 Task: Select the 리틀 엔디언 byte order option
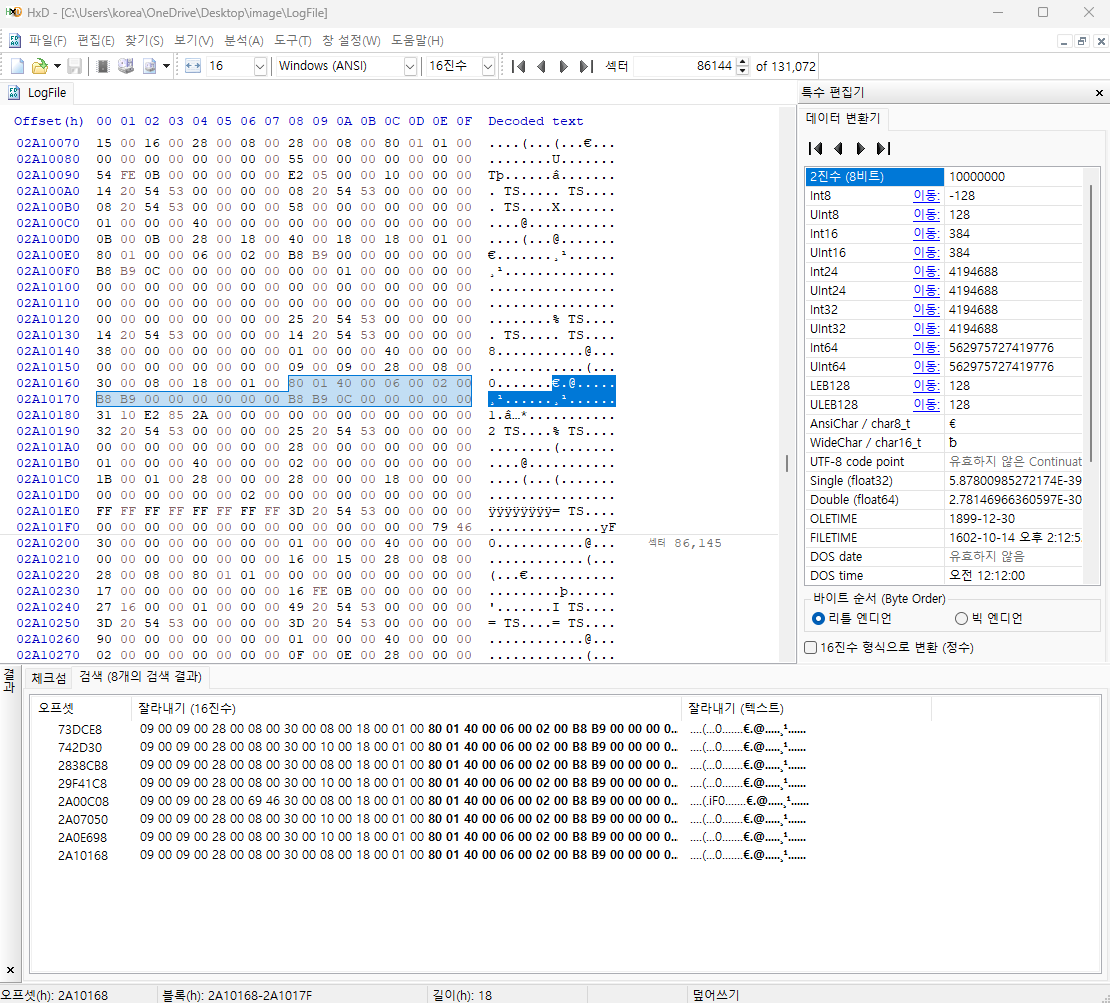coord(819,619)
